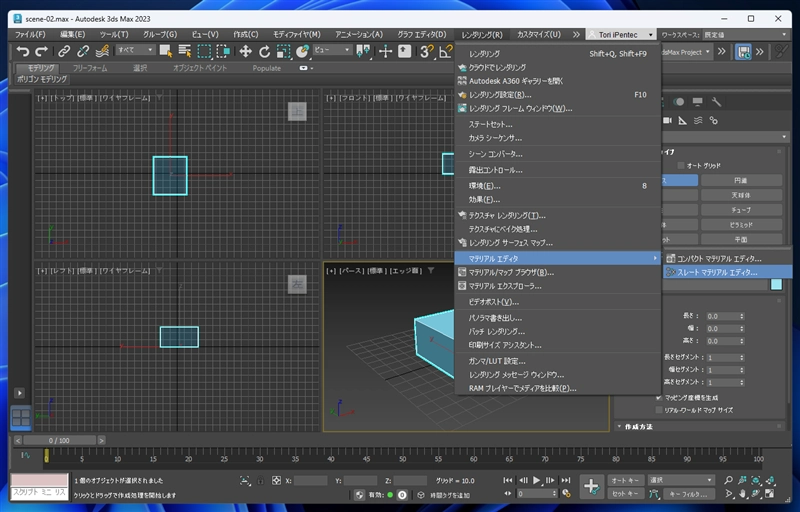
Task: Activate Select and Scale tool
Action: point(283,51)
